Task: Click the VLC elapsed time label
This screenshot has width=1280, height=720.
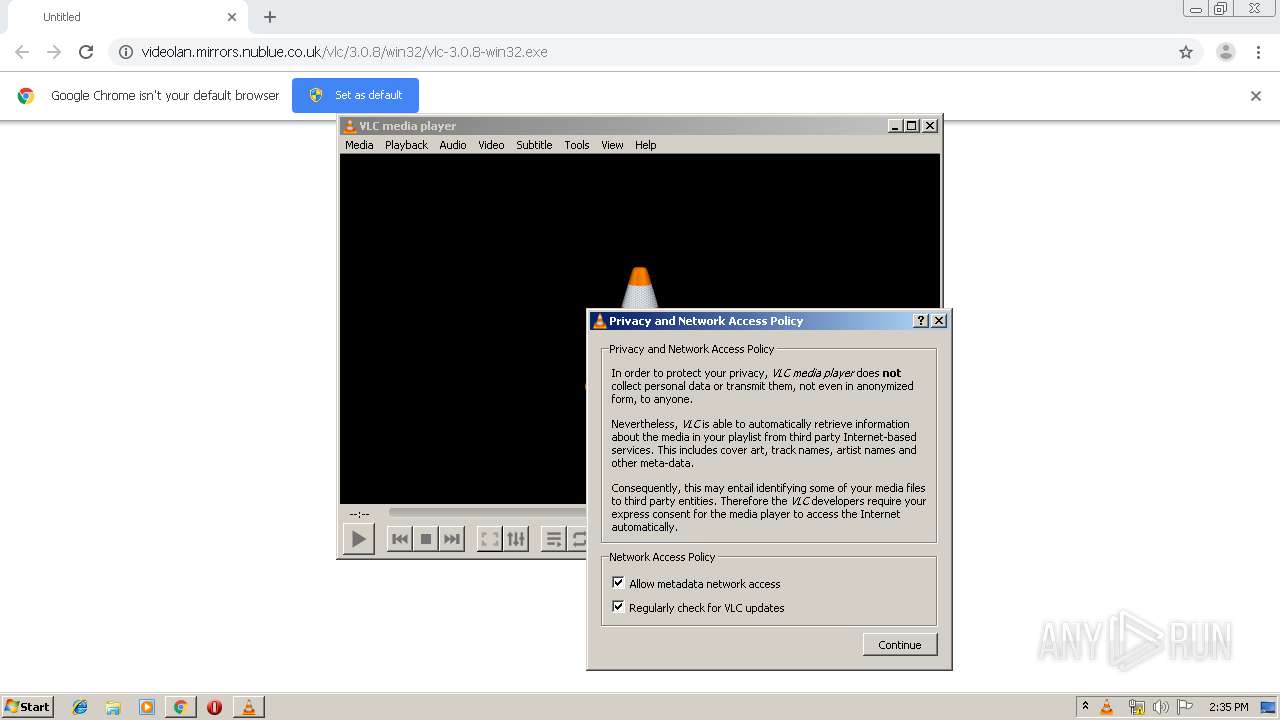Action: 359,514
